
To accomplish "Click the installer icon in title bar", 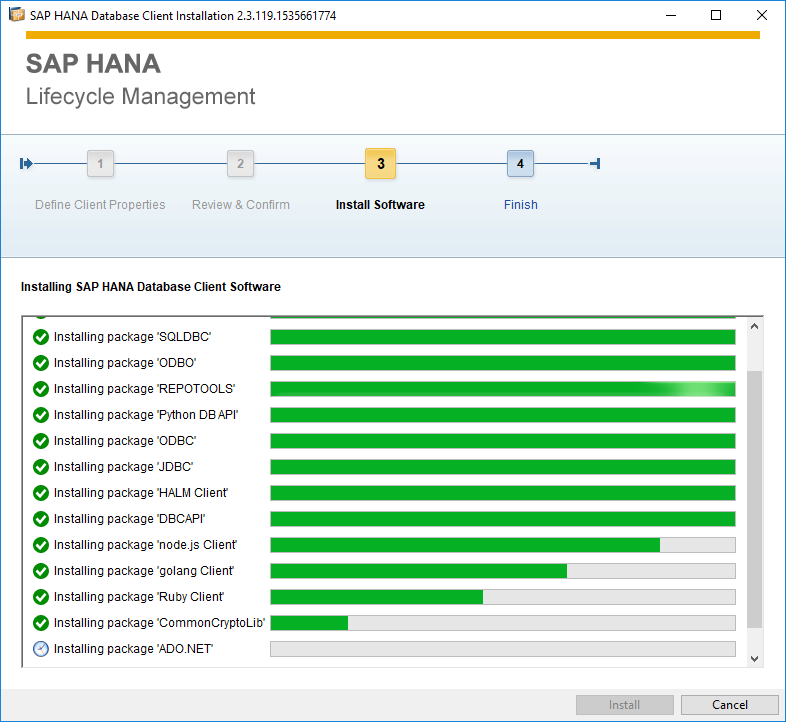I will point(17,15).
